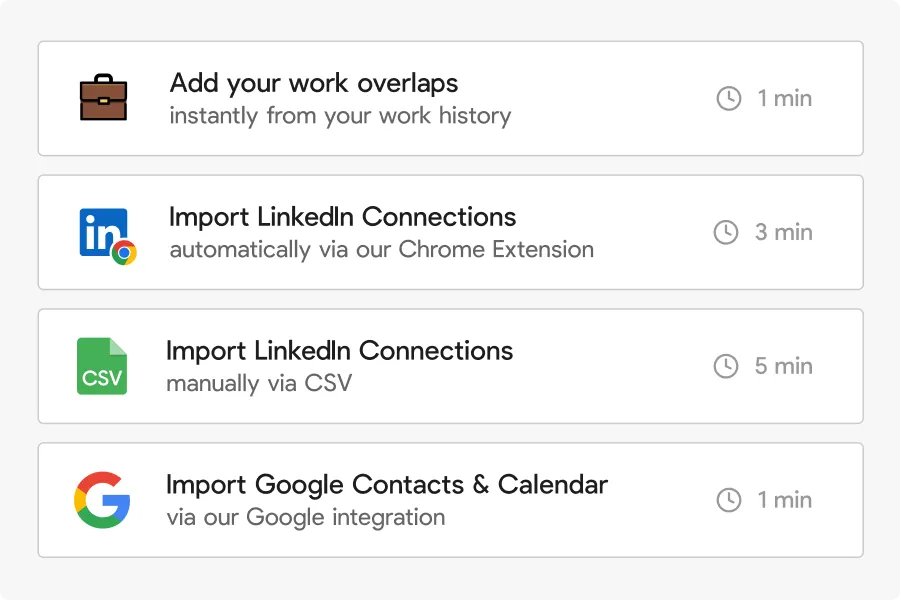901x601 pixels.
Task: Choose Import LinkedIn Connections via CSV title
Action: point(340,351)
